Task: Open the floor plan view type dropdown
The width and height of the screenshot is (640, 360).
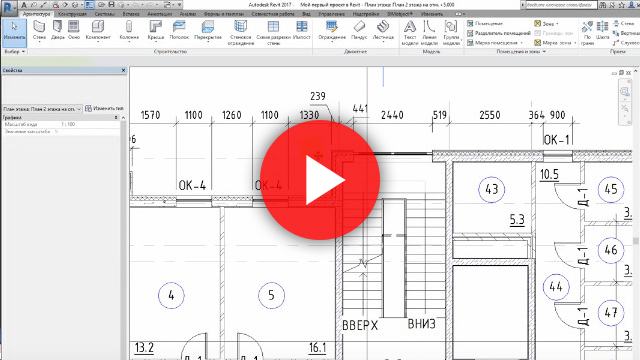Action: tap(42, 109)
